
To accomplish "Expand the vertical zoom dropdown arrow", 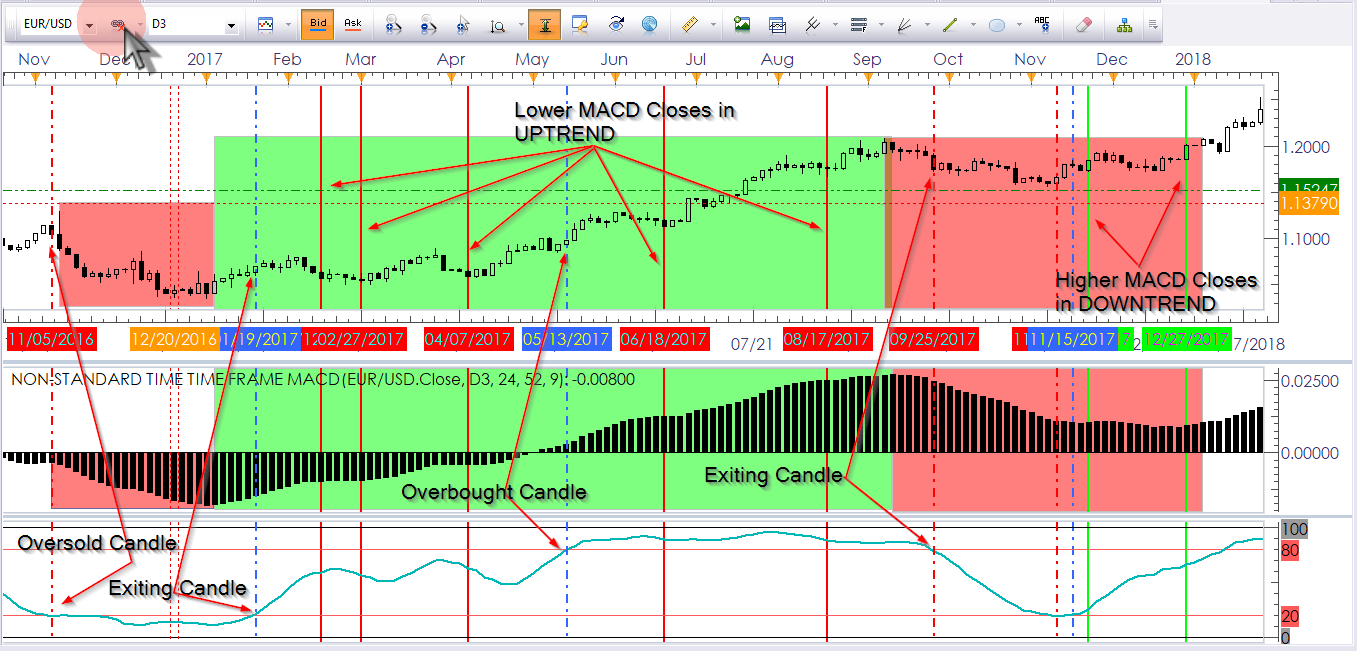I will [x=519, y=24].
